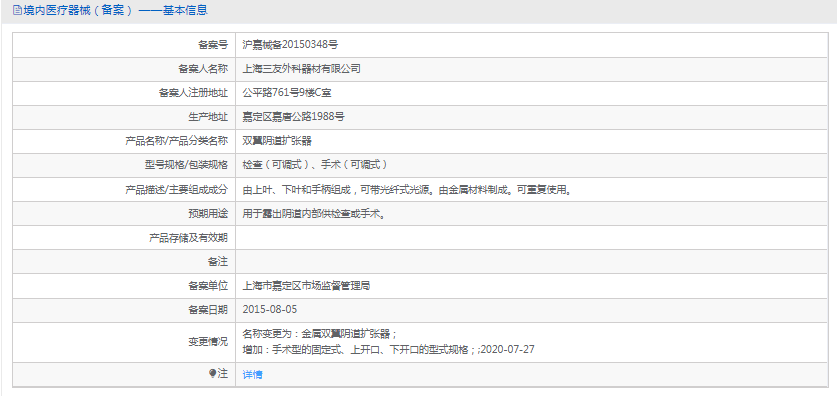
Task: Click the empty 备注 value cell
Action: [x=532, y=262]
